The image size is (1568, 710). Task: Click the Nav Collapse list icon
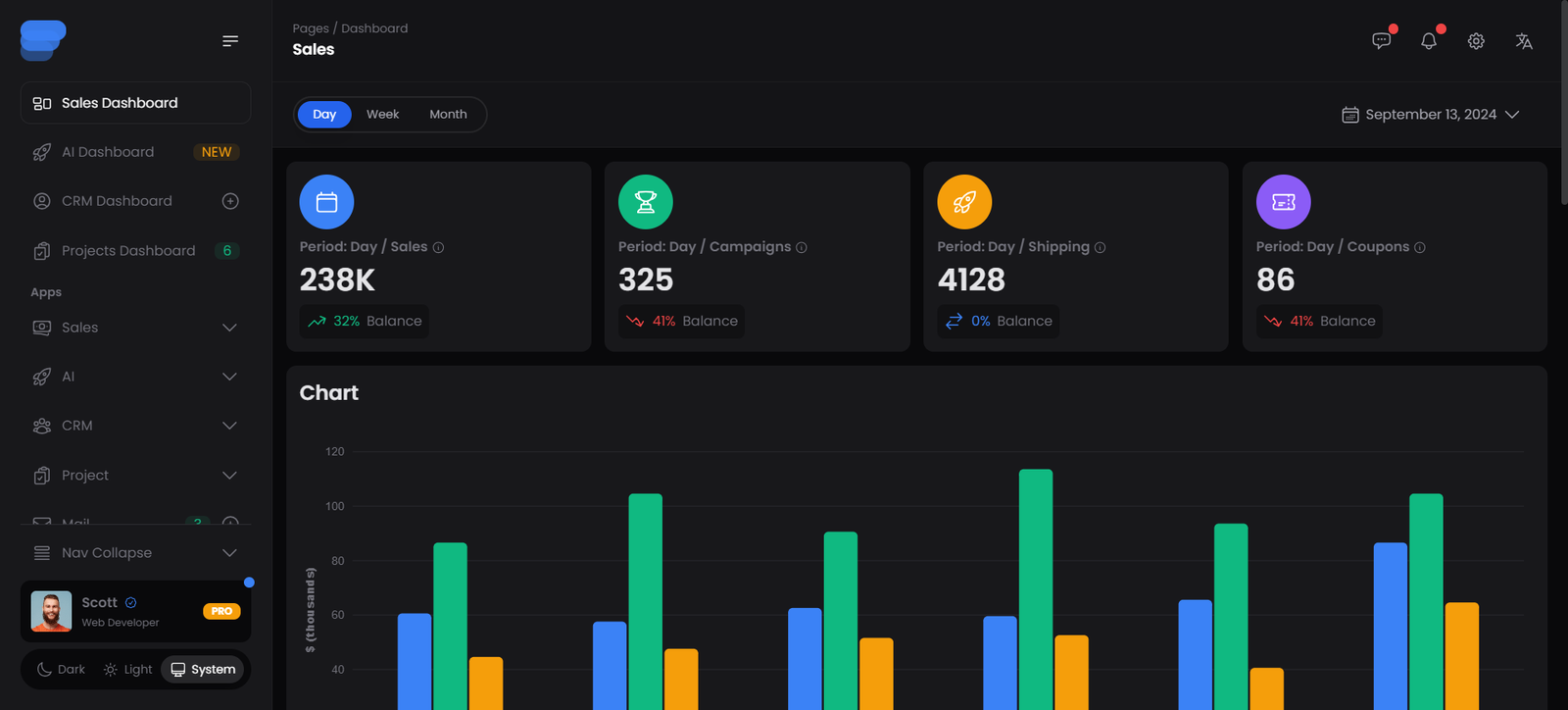click(42, 553)
